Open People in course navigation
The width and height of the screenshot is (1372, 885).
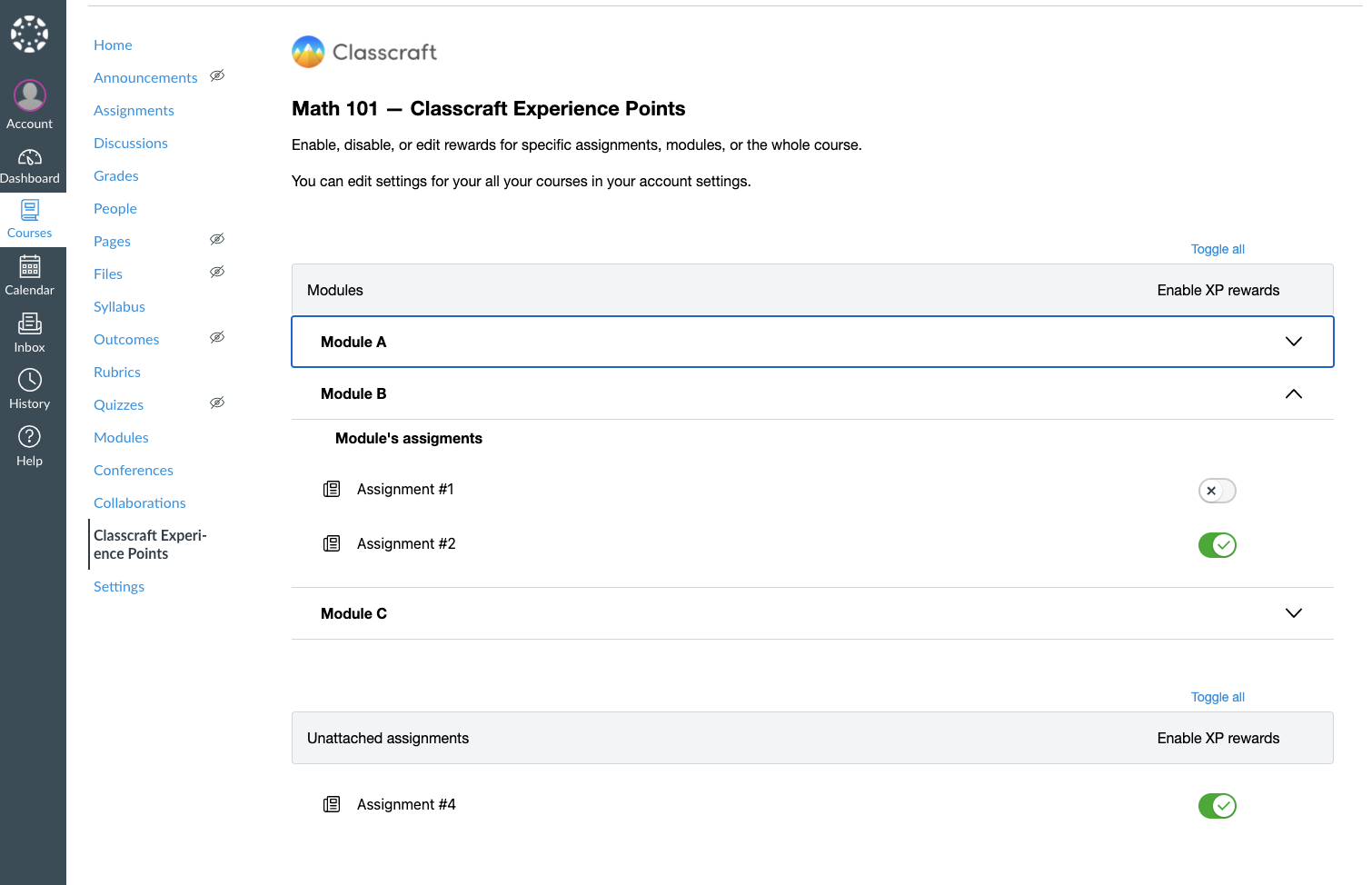[115, 208]
